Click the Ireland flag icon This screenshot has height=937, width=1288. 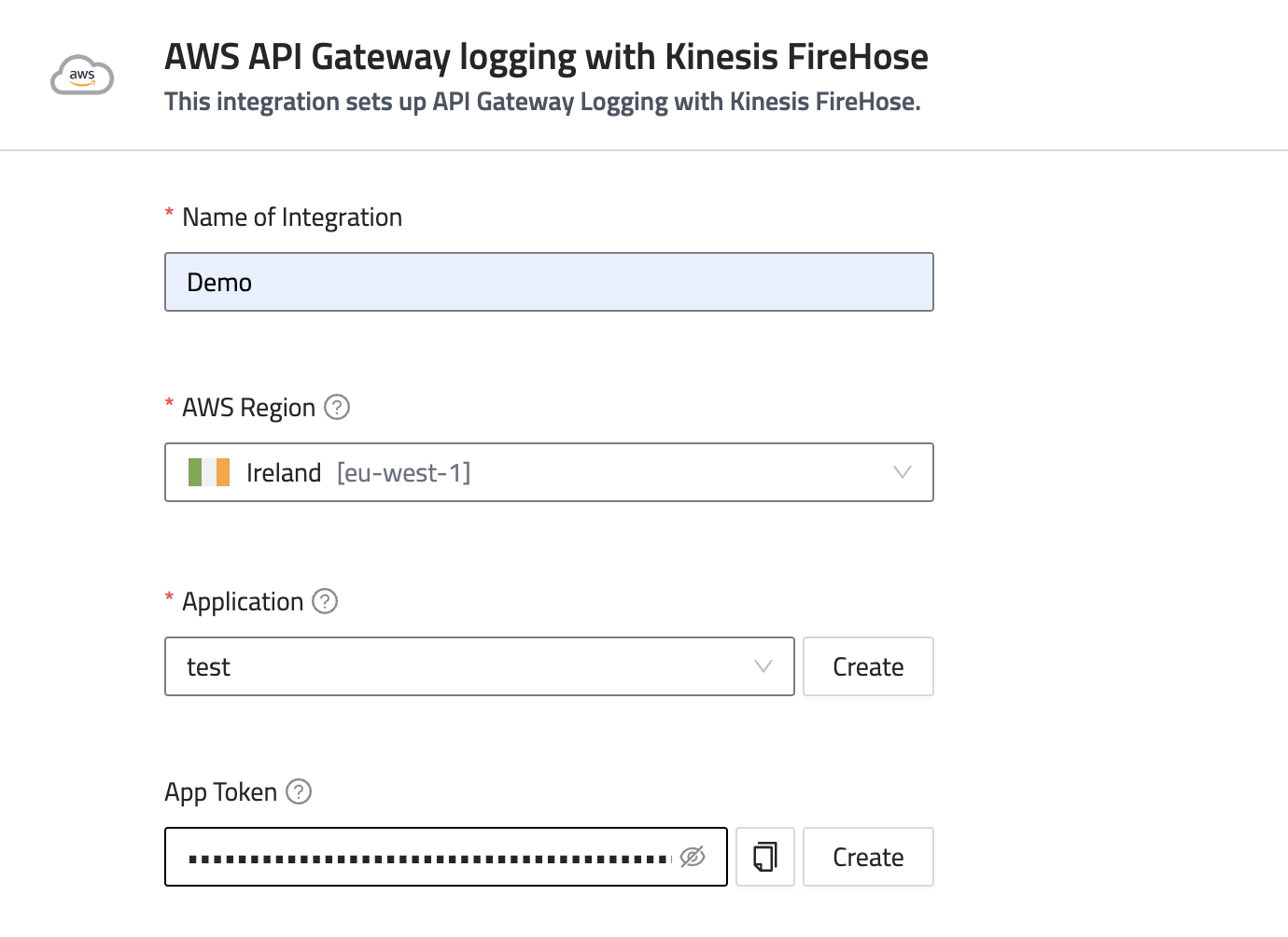[x=209, y=472]
